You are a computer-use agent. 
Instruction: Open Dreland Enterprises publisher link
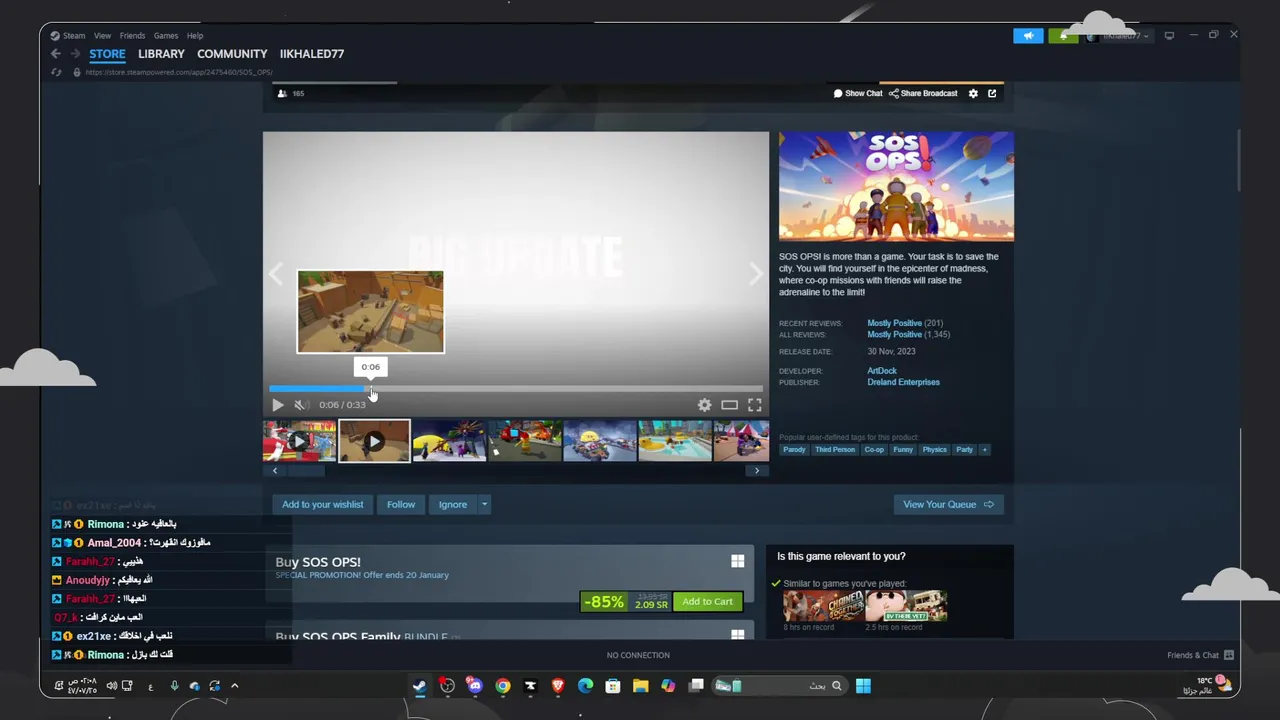point(903,382)
